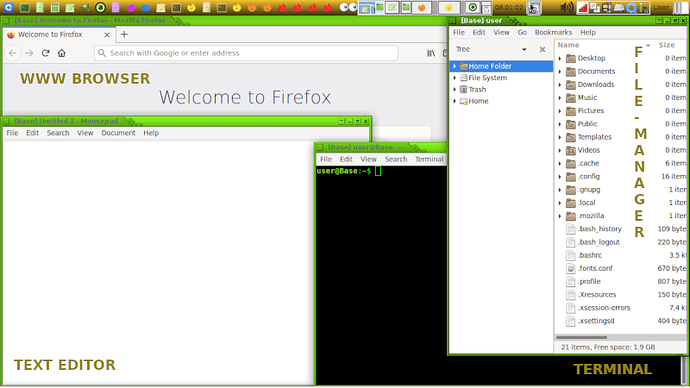Click the eyes icon in the top panel
Viewport: 690px width, 388px height.
coord(348,7)
